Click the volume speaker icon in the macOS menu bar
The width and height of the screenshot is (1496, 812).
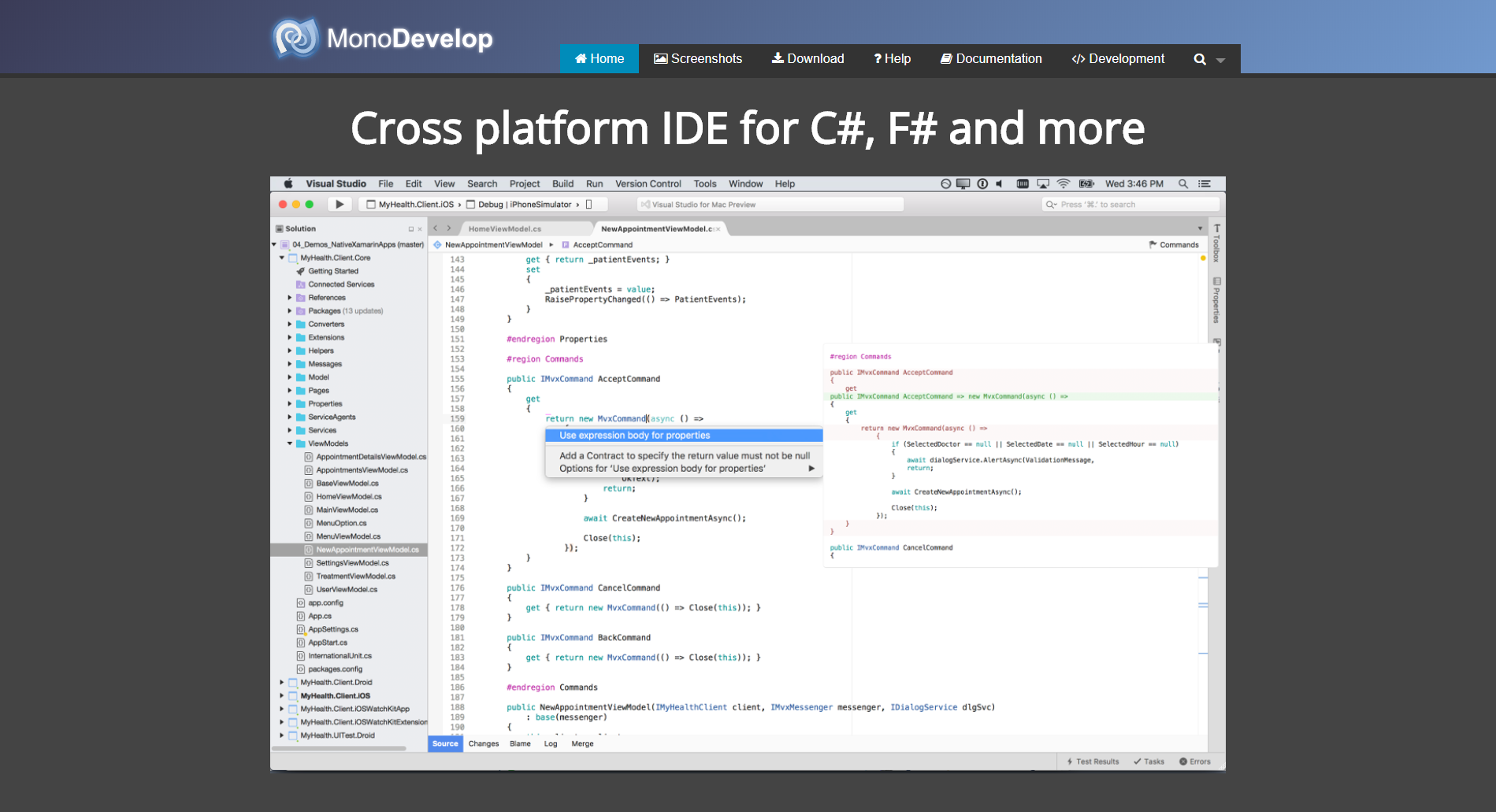(1000, 184)
